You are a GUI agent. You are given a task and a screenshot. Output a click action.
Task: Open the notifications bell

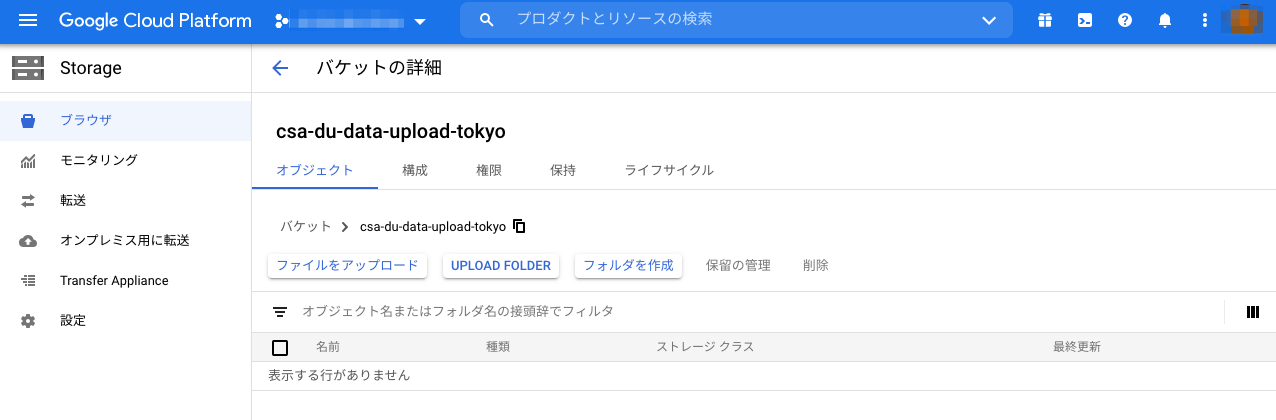tap(1165, 20)
